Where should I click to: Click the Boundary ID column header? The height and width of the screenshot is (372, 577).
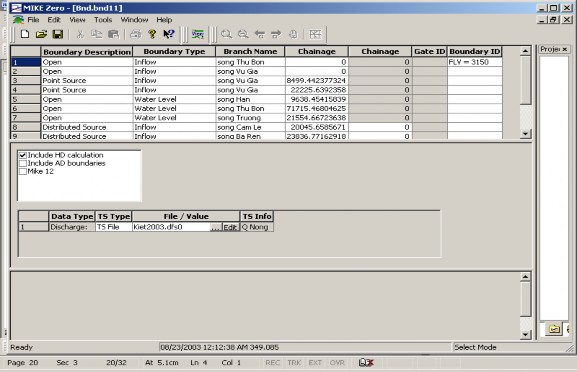click(475, 52)
